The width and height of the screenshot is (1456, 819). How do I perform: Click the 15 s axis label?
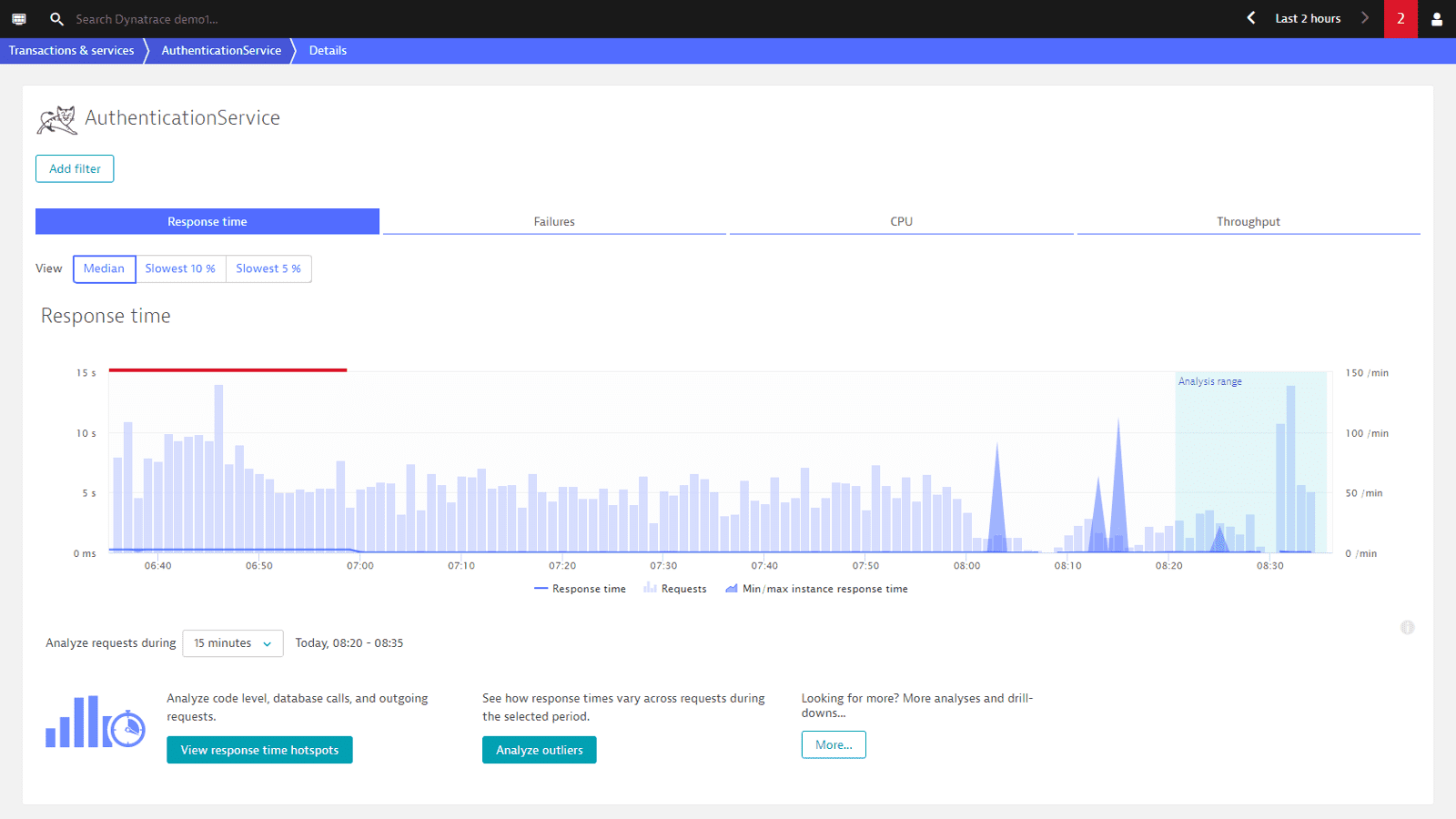tap(86, 373)
